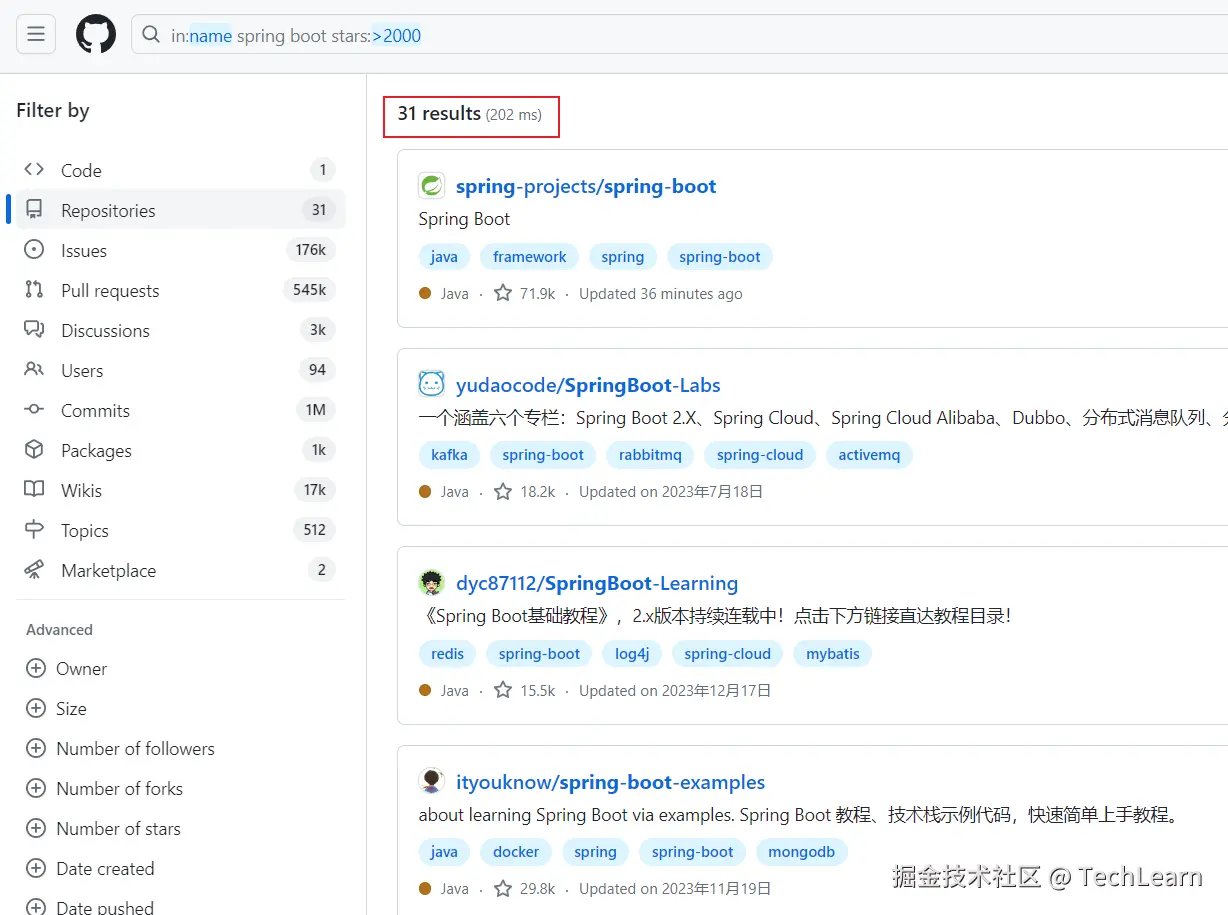Click the 71.9k star count

[525, 293]
